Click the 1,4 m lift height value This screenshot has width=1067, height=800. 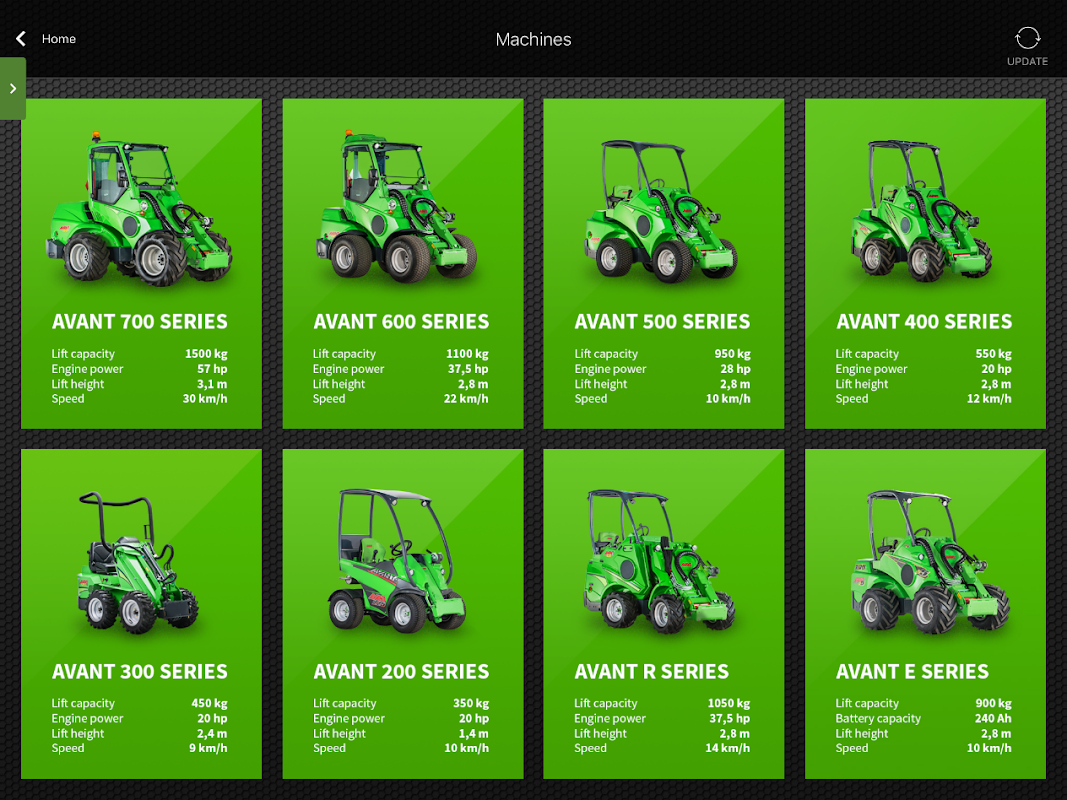[474, 733]
